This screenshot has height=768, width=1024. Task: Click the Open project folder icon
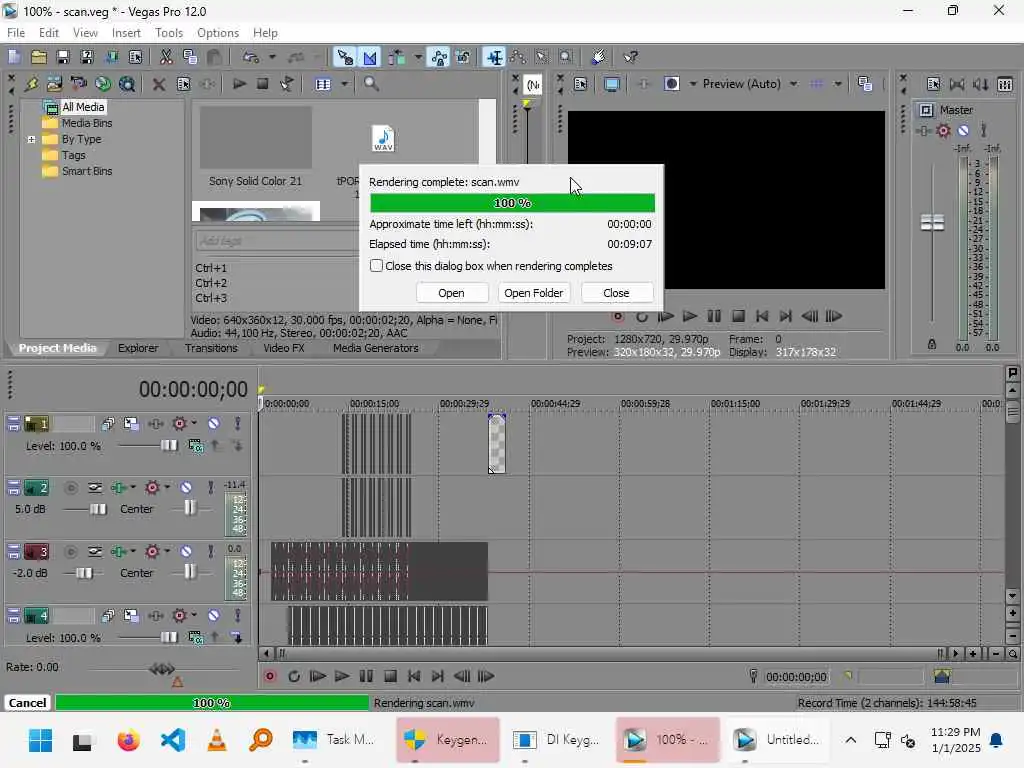coord(39,57)
